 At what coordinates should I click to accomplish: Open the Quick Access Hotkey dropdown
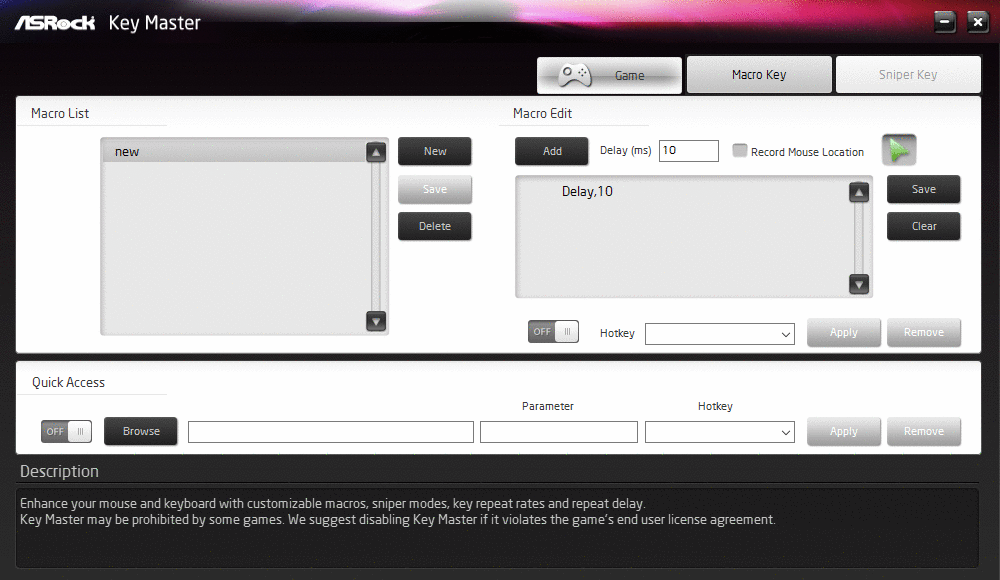point(719,432)
